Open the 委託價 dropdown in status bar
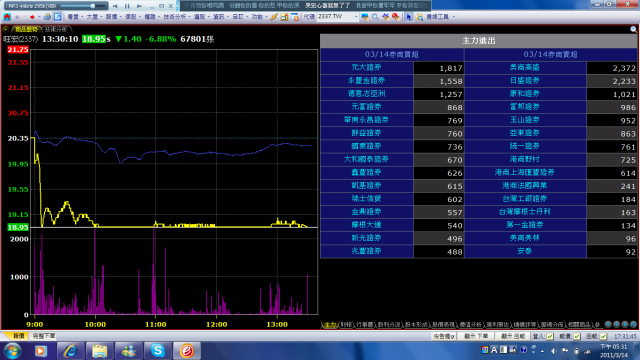This screenshot has width=640, height=360. tap(444, 336)
